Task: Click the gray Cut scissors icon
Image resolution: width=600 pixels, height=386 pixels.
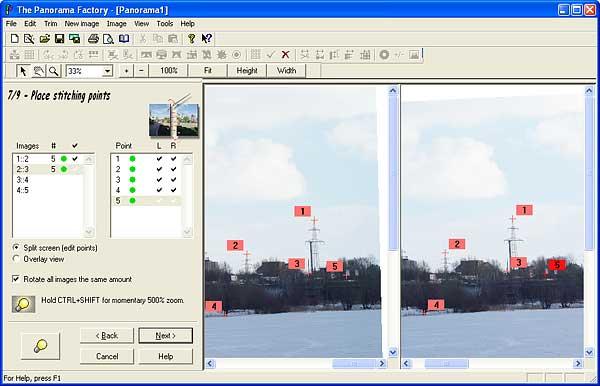Action: pyautogui.click(x=142, y=39)
